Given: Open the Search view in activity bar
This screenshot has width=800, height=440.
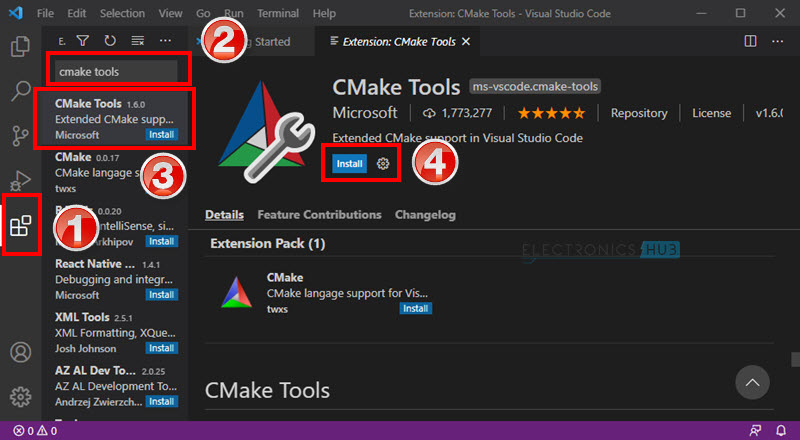Looking at the screenshot, I should [20, 91].
